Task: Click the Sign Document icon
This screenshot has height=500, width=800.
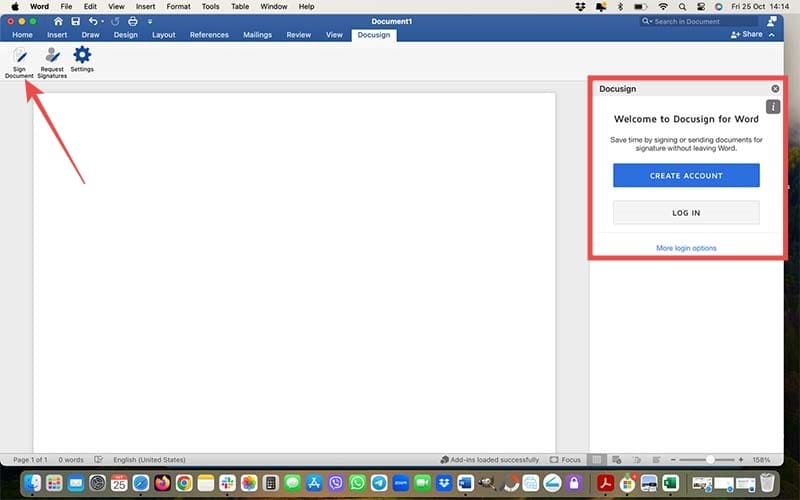Action: (x=18, y=57)
